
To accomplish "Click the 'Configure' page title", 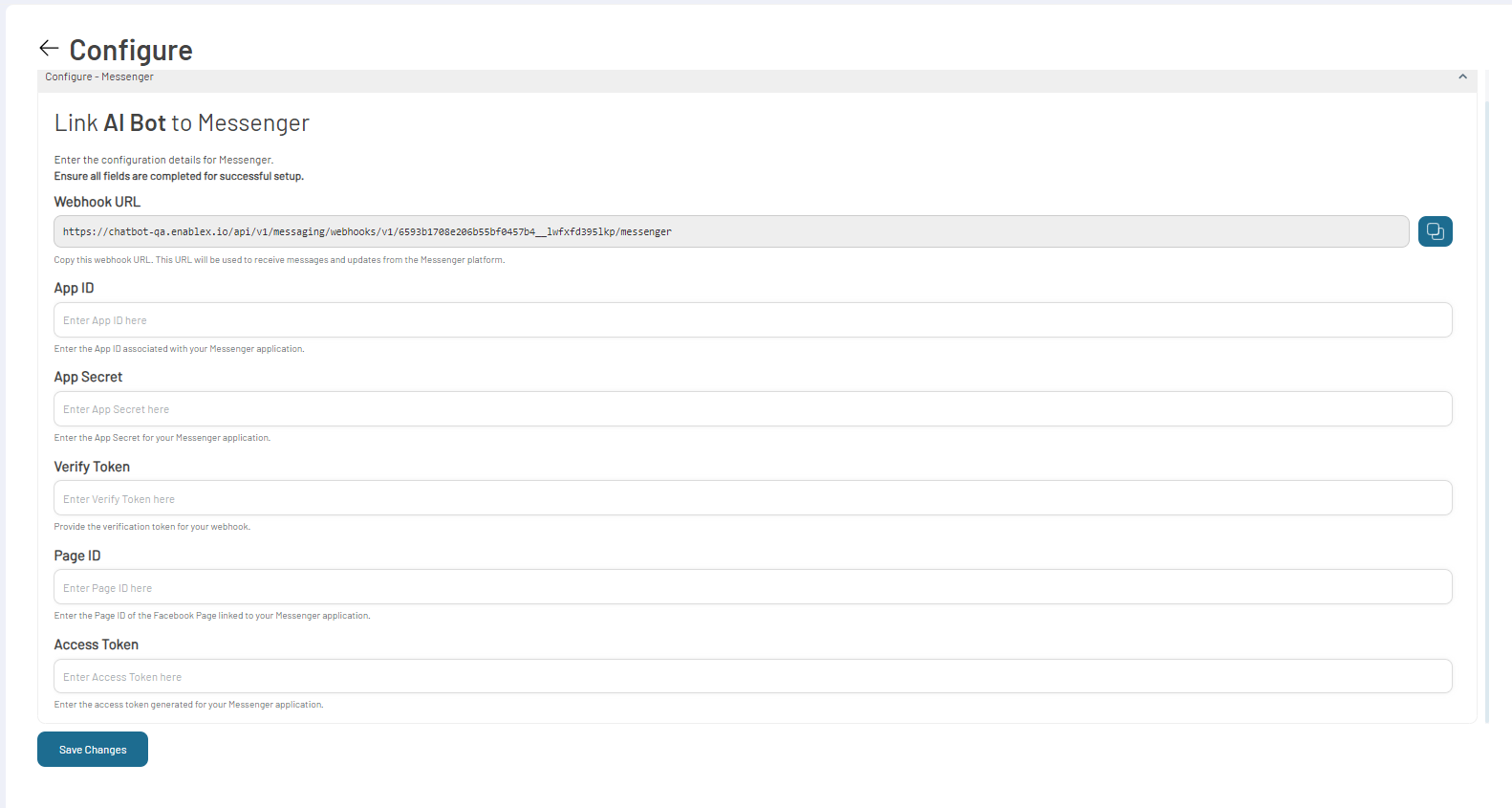I will click(x=131, y=50).
